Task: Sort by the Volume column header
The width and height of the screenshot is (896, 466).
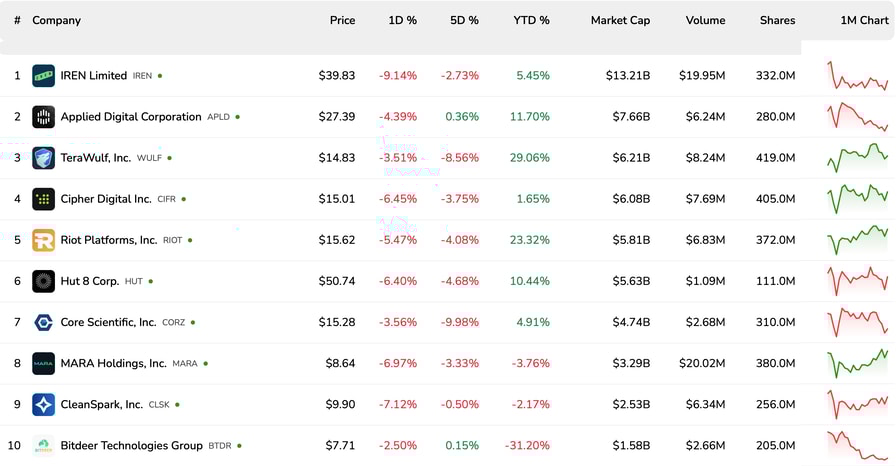Action: pos(705,20)
